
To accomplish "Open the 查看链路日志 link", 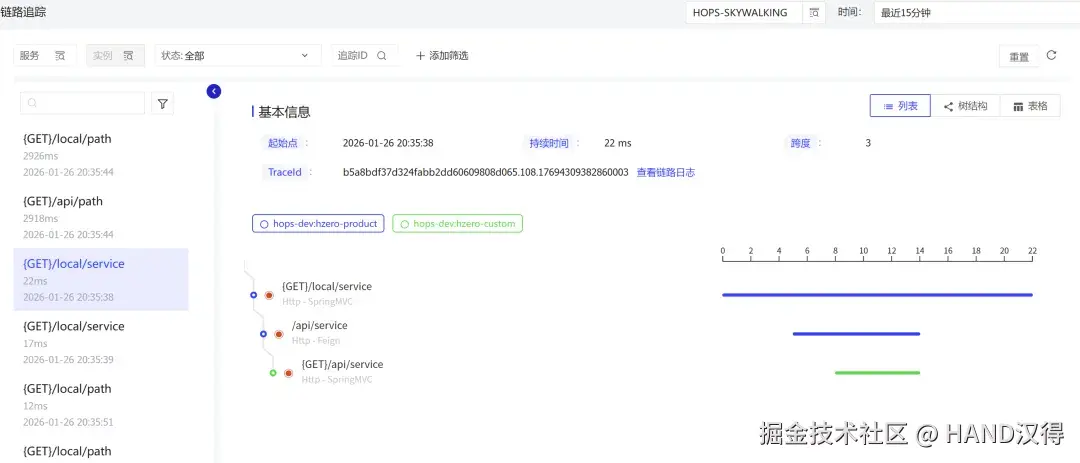I will [665, 173].
